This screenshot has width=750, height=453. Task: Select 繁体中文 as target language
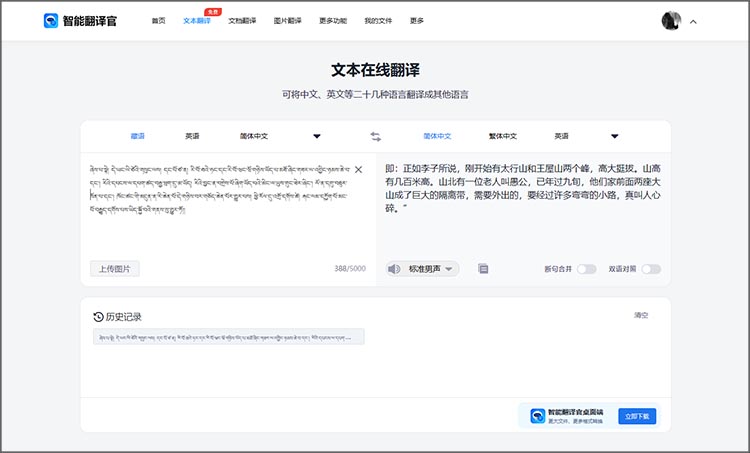click(x=503, y=136)
